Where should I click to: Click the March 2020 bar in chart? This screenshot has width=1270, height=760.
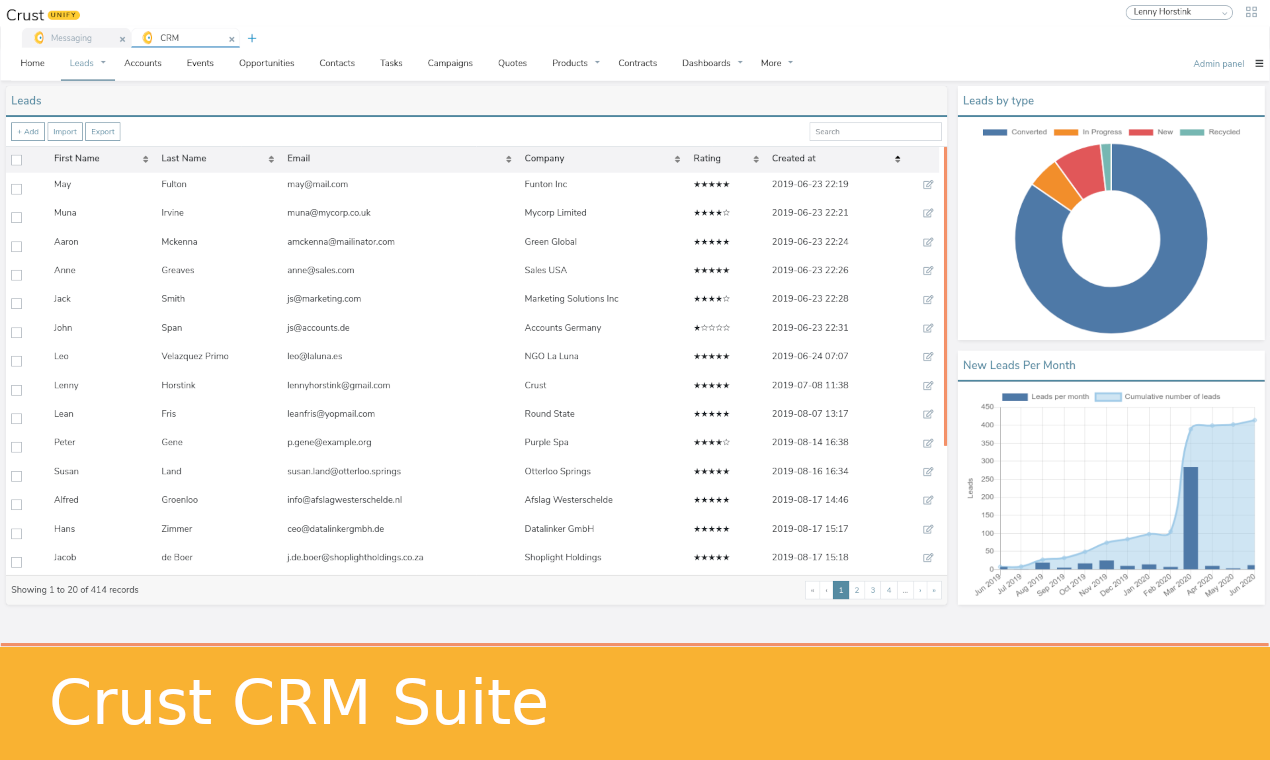(1190, 518)
